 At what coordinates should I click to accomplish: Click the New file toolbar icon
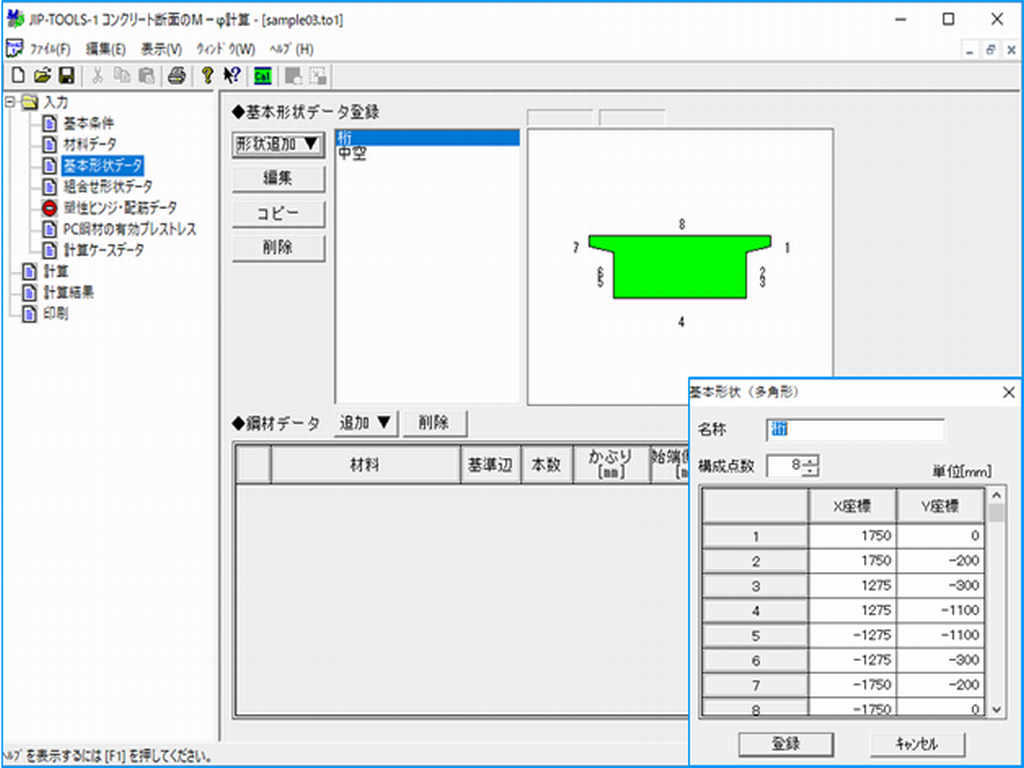point(18,75)
